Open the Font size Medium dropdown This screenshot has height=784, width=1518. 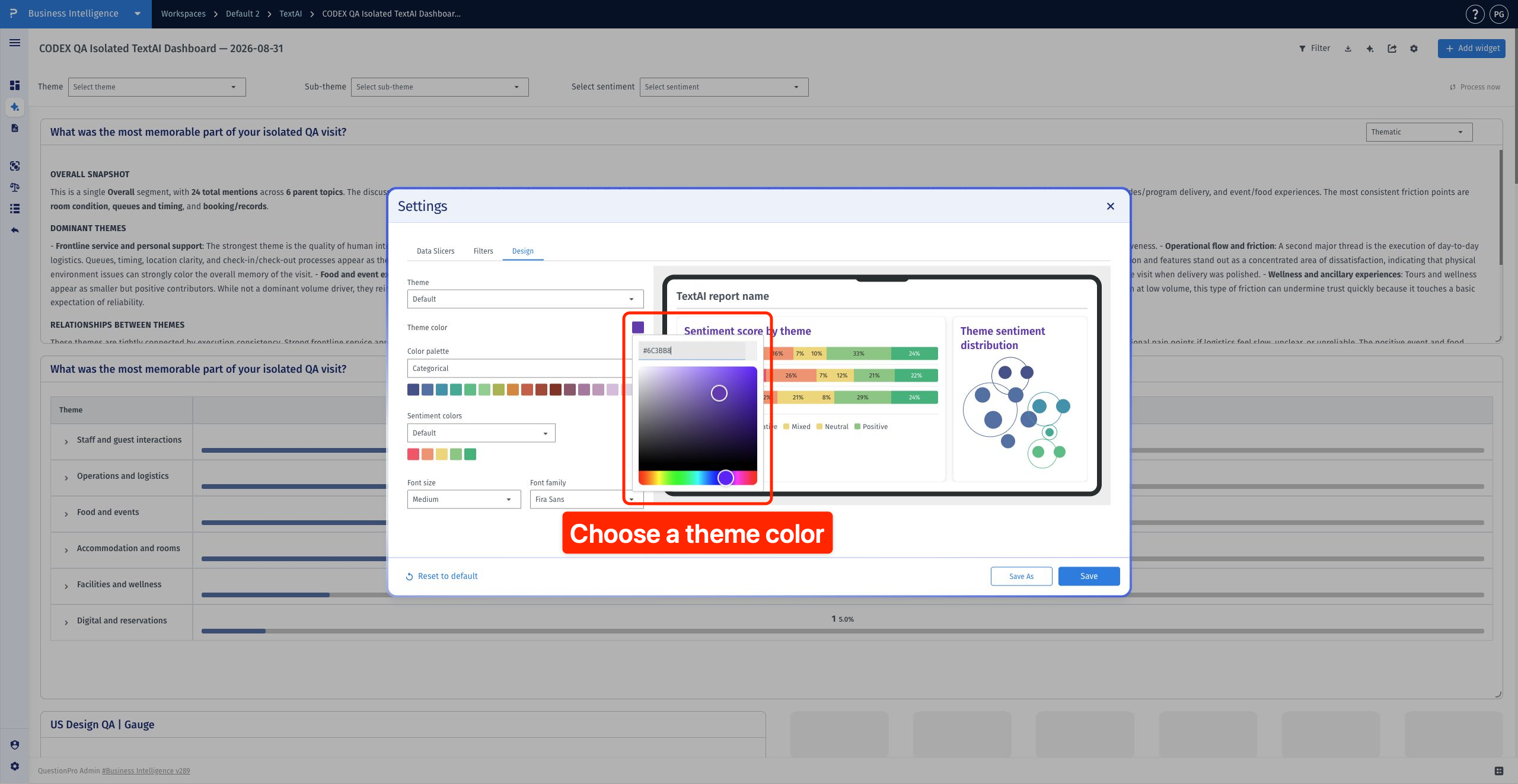(464, 500)
